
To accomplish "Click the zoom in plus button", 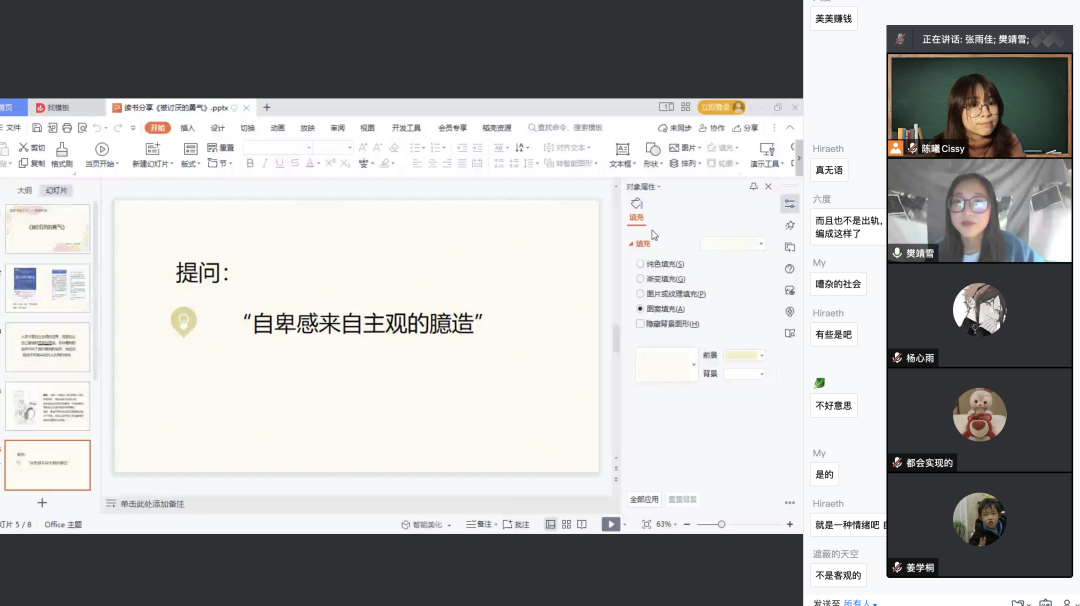I will pyautogui.click(x=790, y=525).
